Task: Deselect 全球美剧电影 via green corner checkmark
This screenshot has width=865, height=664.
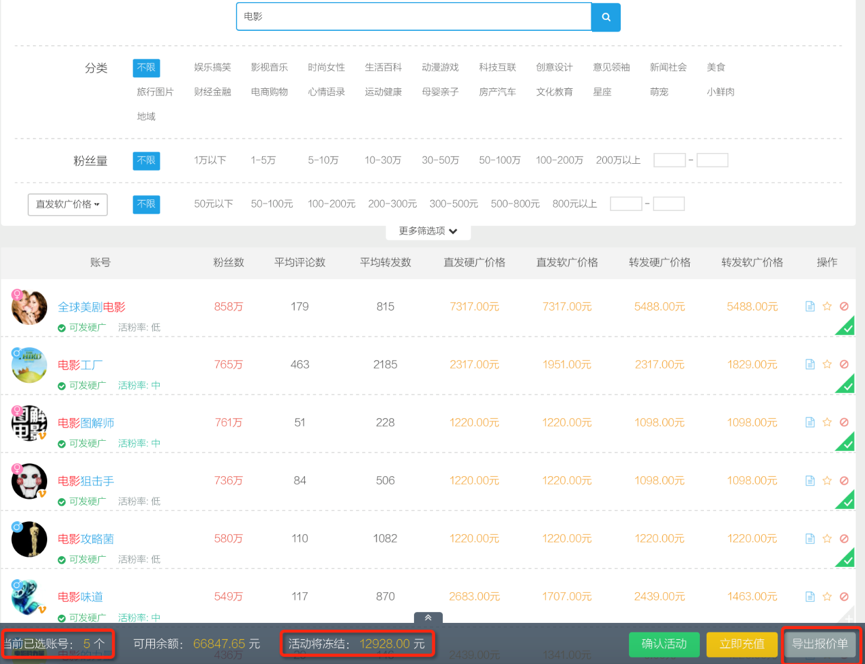Action: tap(847, 327)
